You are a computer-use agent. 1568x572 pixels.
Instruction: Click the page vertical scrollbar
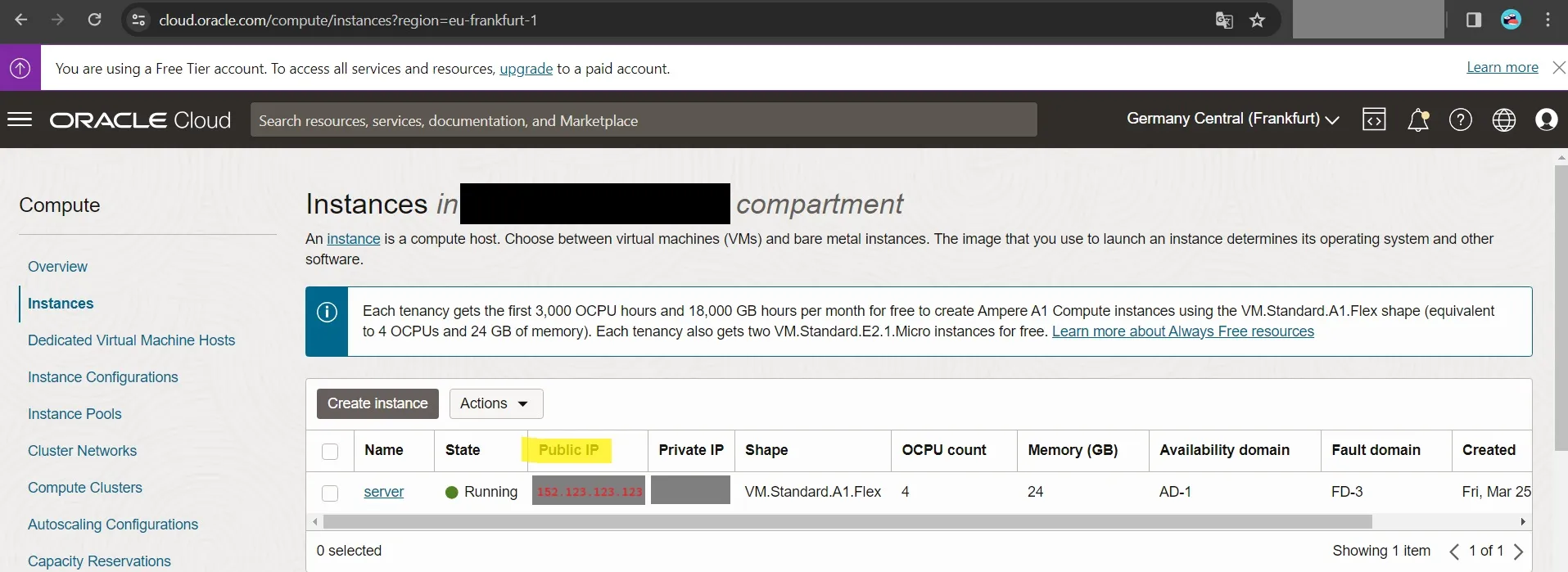(1561, 307)
